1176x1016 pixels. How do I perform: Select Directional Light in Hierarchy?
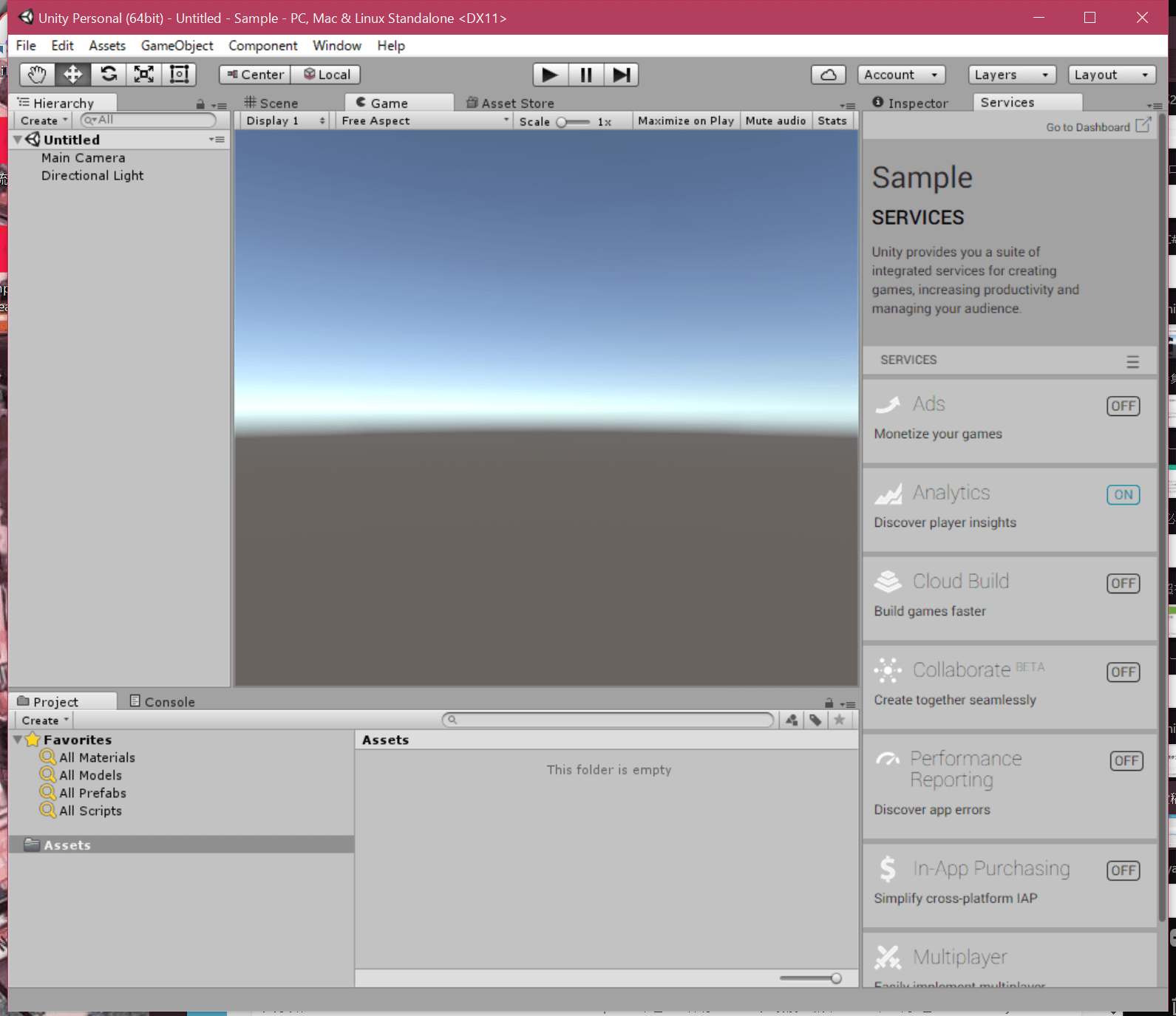92,176
